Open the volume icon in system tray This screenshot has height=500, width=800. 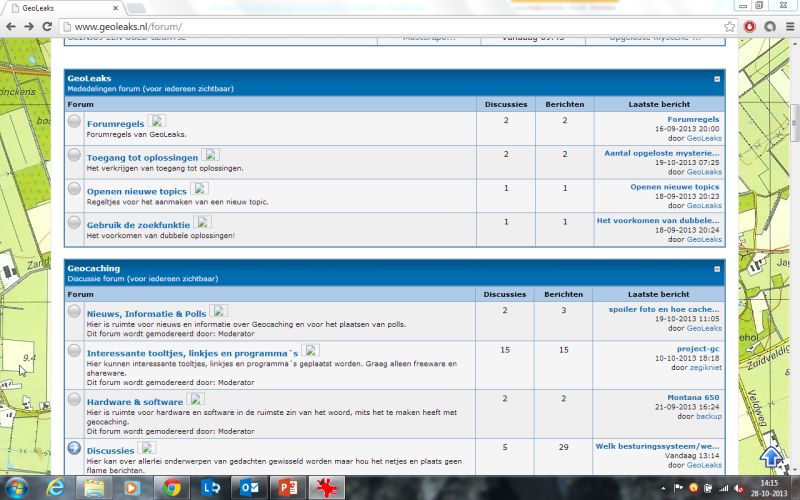coord(738,489)
